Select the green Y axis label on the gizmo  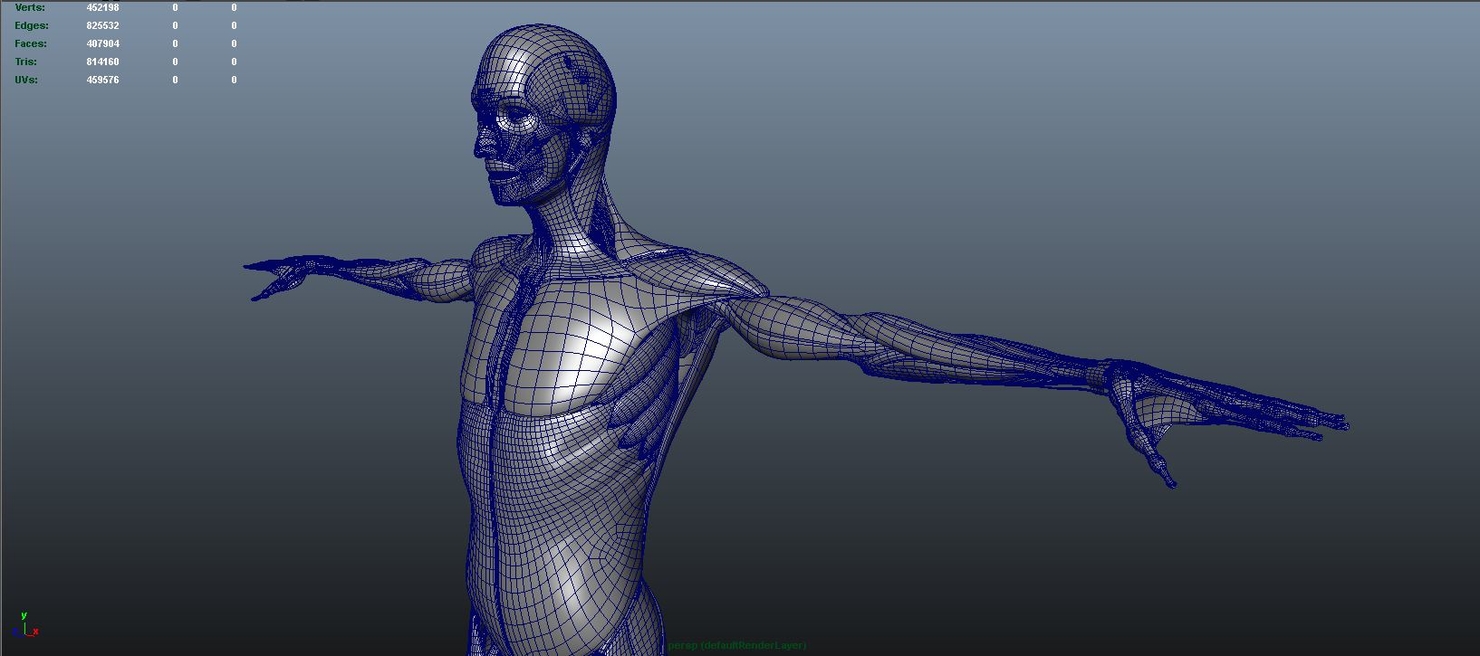[22, 615]
